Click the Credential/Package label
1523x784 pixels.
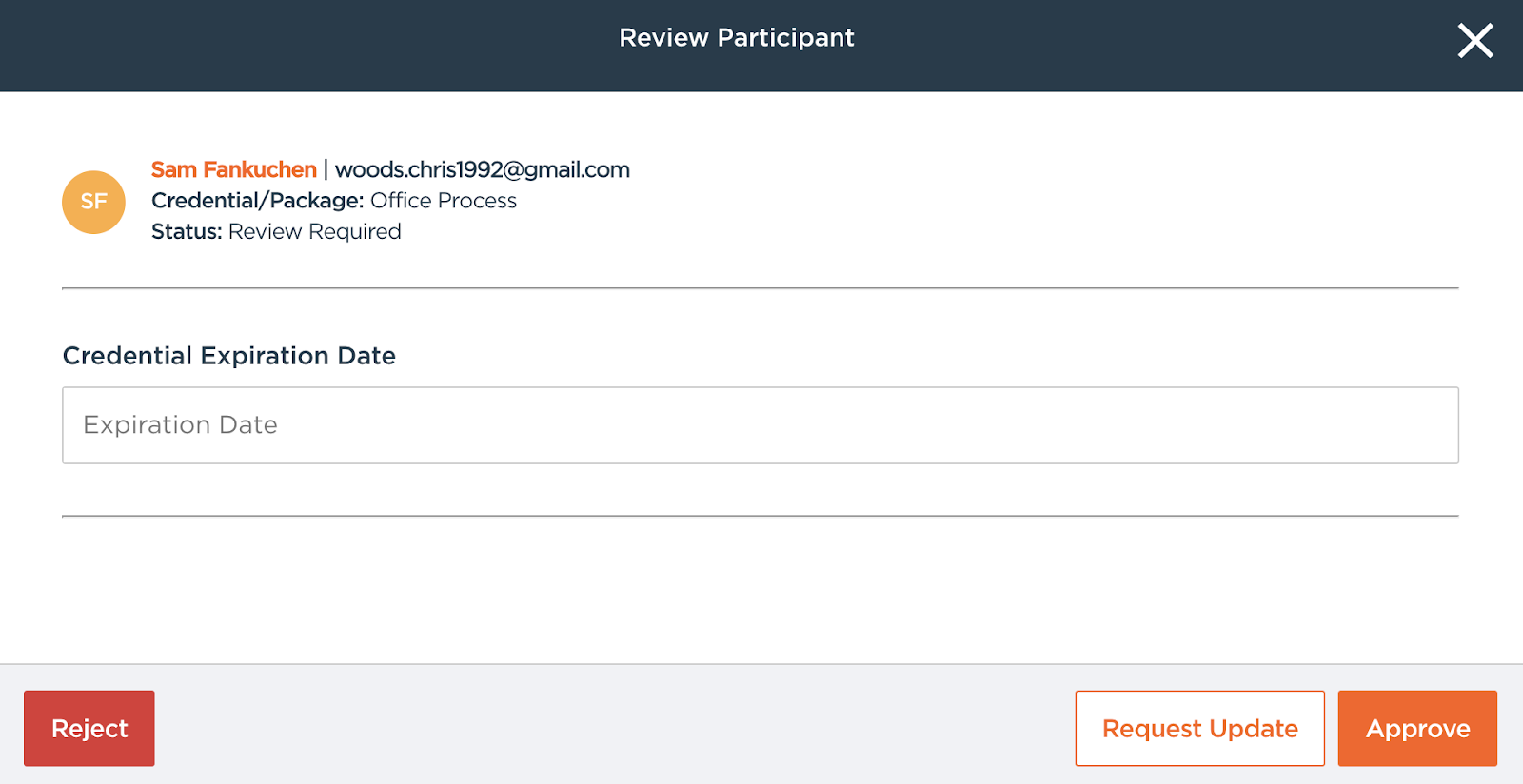(257, 201)
